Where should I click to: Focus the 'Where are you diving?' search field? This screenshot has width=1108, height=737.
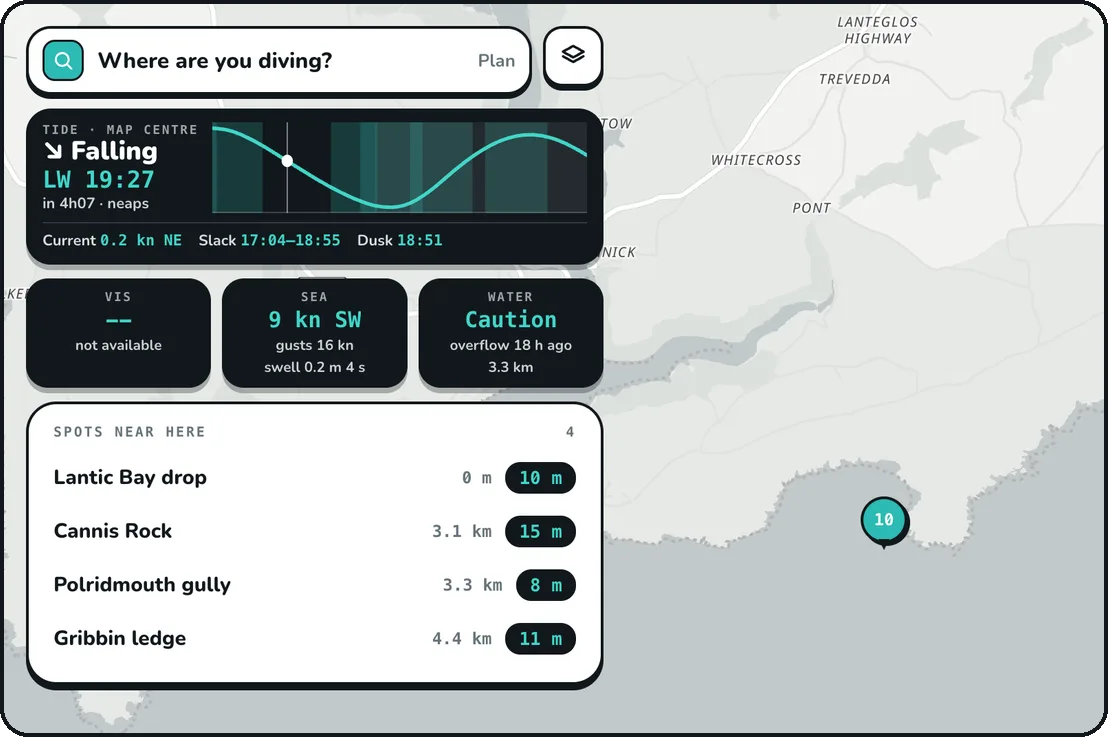pyautogui.click(x=278, y=60)
